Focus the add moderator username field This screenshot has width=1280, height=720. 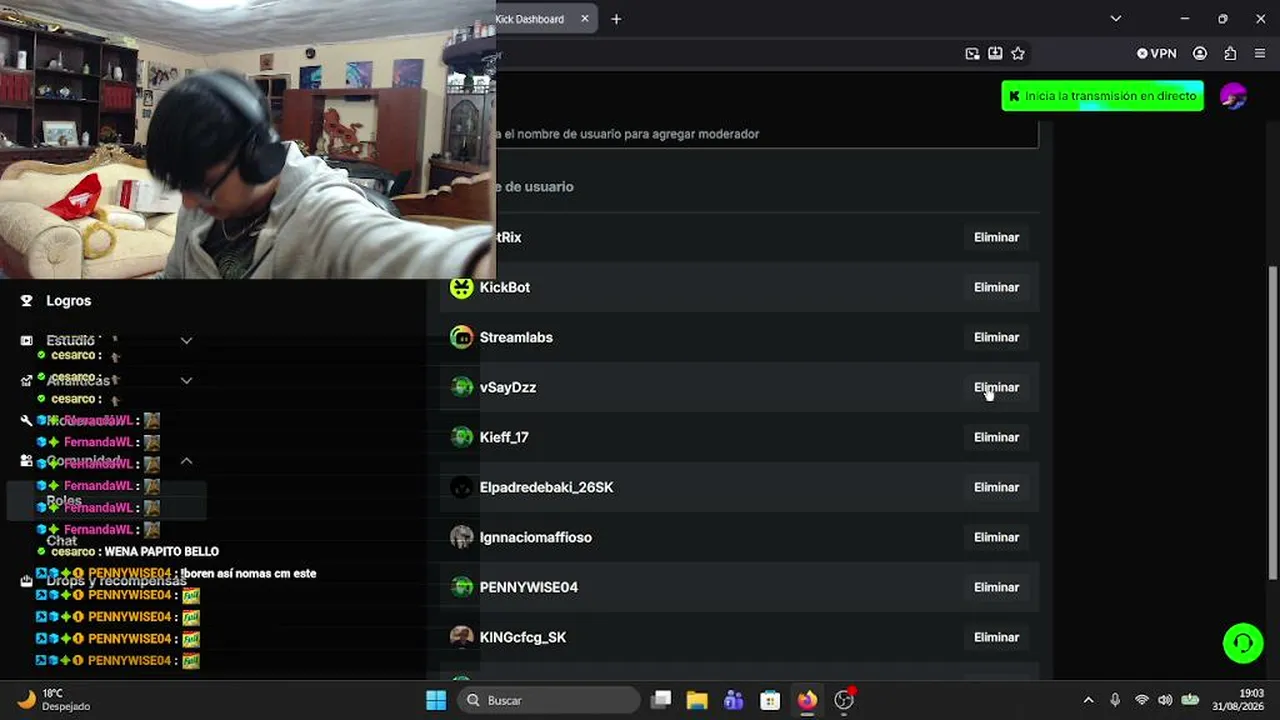tap(767, 134)
